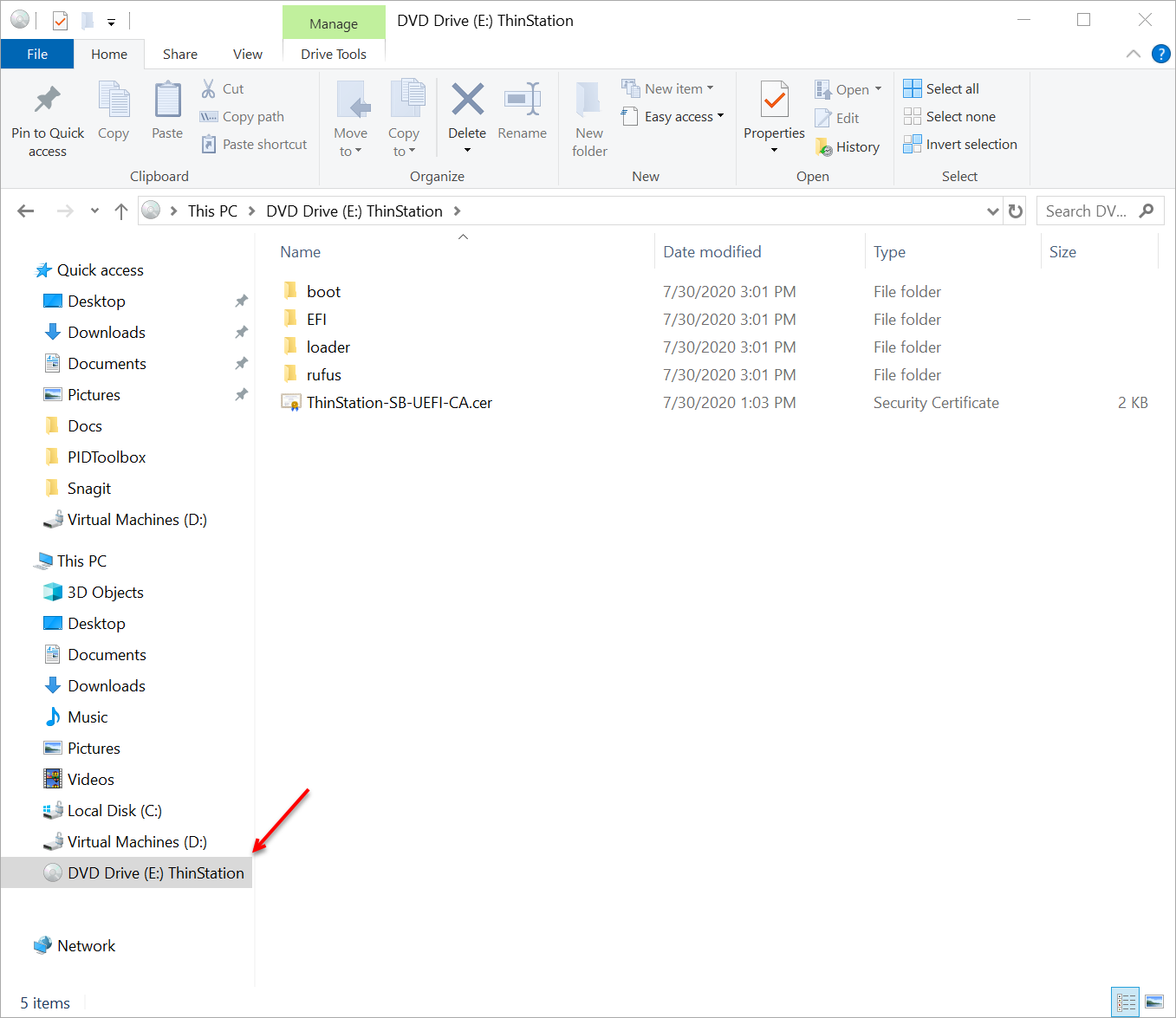Sort by the Name column header

(300, 252)
